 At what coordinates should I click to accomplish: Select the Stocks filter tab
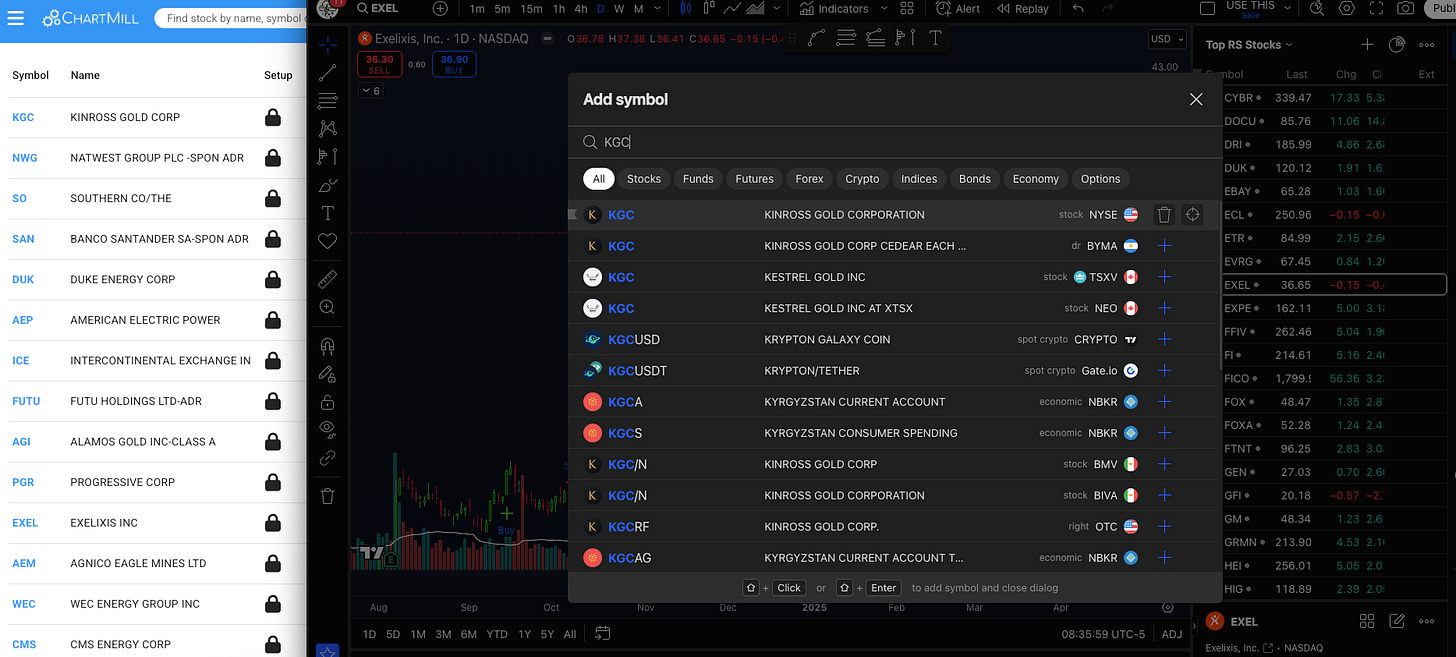[644, 179]
